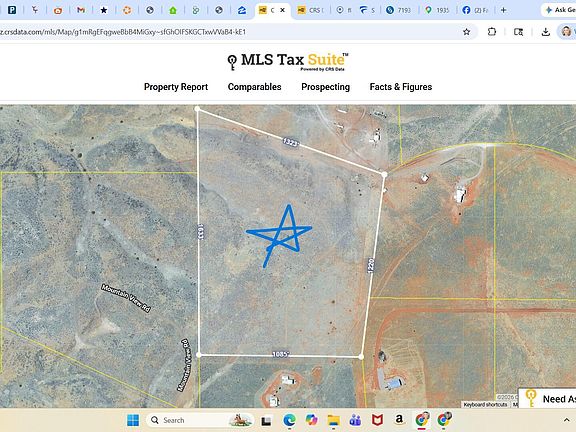Switch to the pinned parking 'P' tab
Image resolution: width=576 pixels, height=432 pixels.
click(12, 10)
